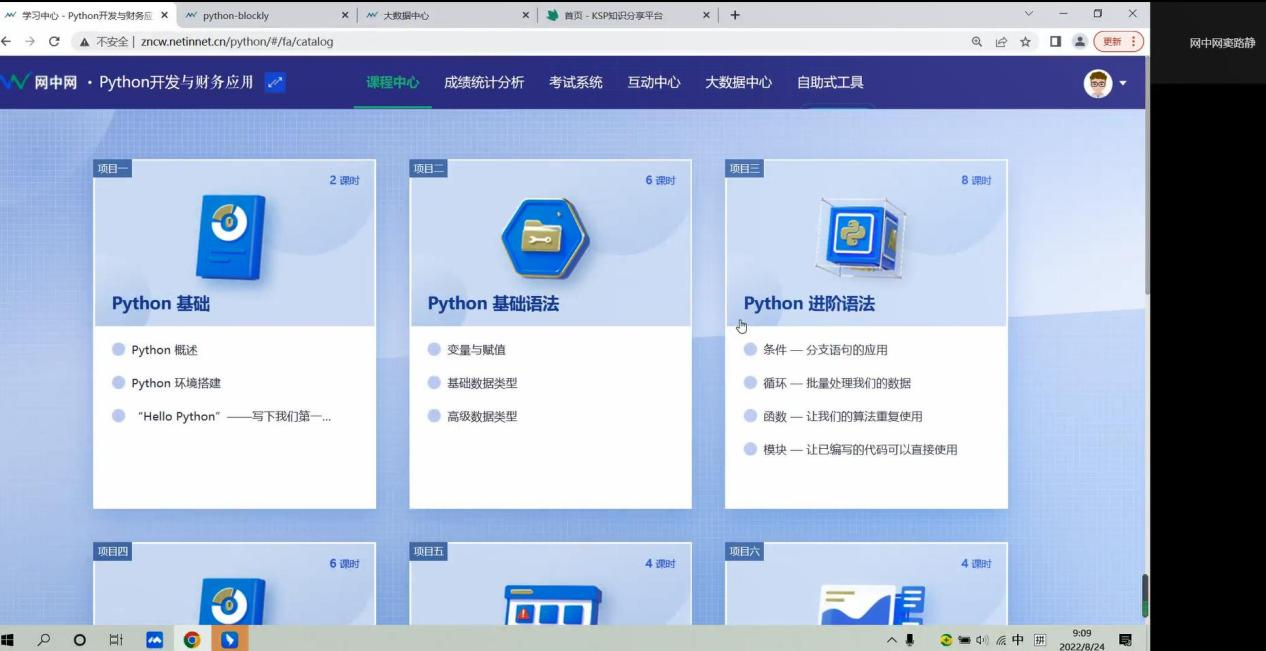
Task: Click the 项目三 badge
Action: [744, 168]
